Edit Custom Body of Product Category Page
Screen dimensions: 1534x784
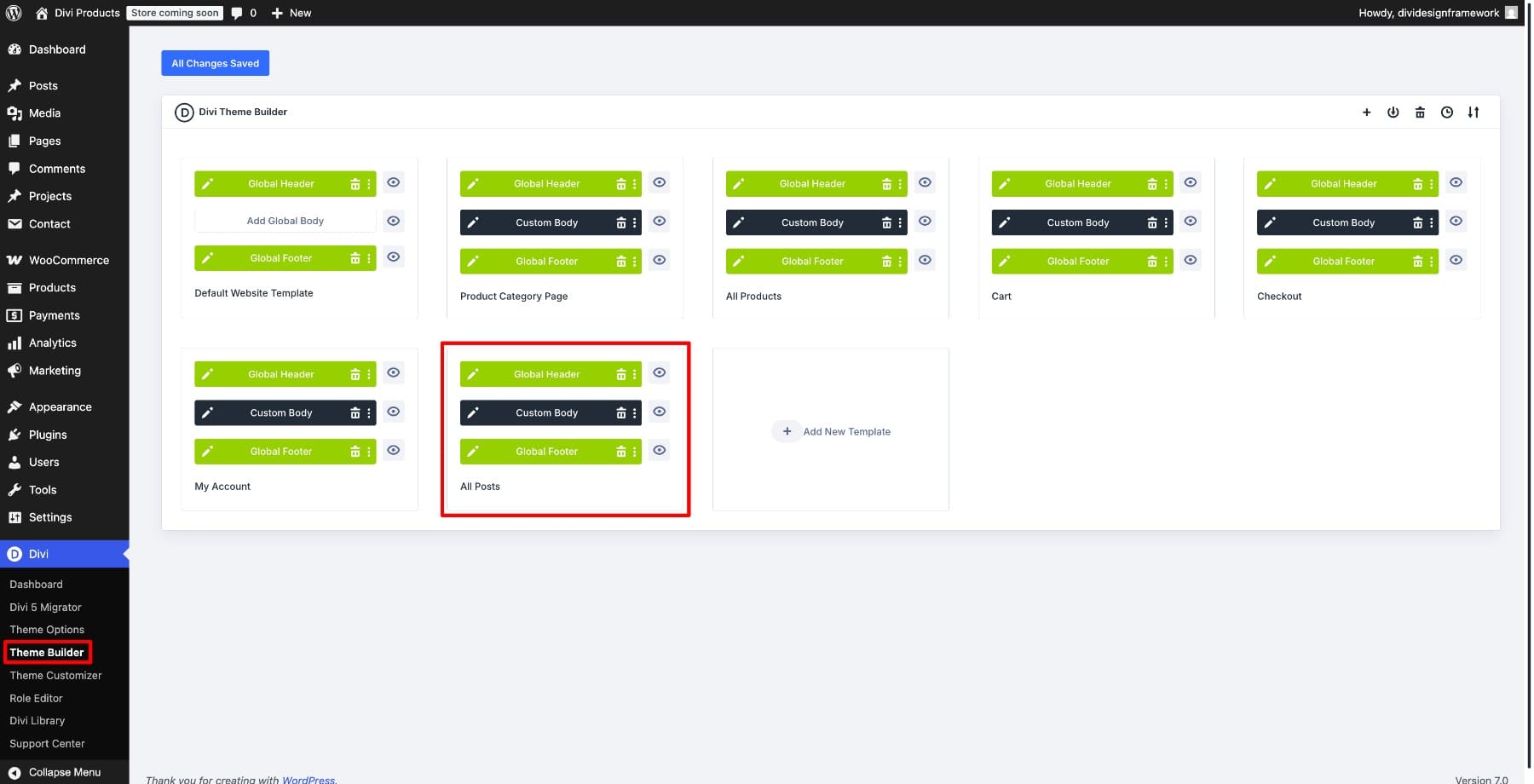click(473, 222)
